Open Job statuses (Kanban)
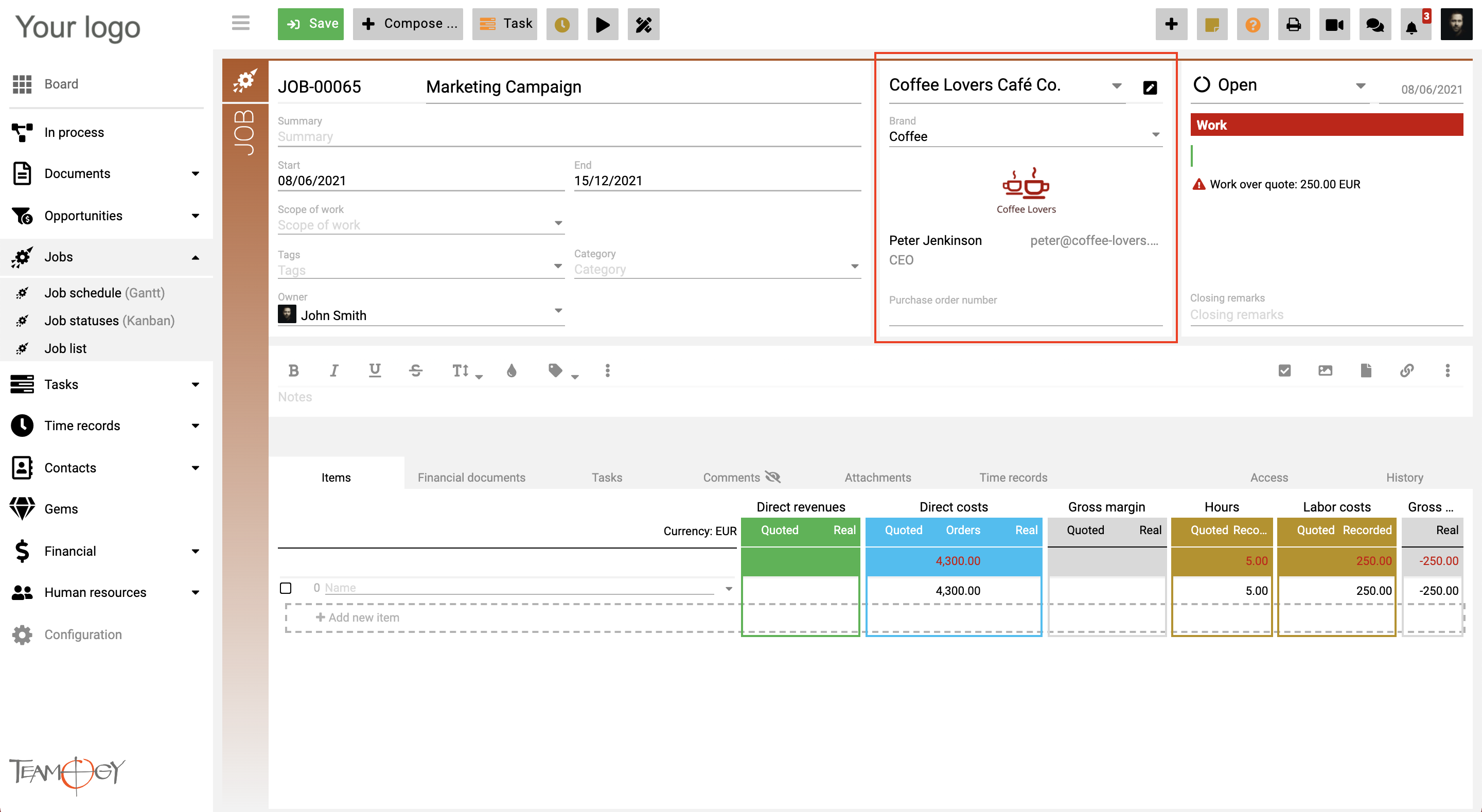 (109, 321)
